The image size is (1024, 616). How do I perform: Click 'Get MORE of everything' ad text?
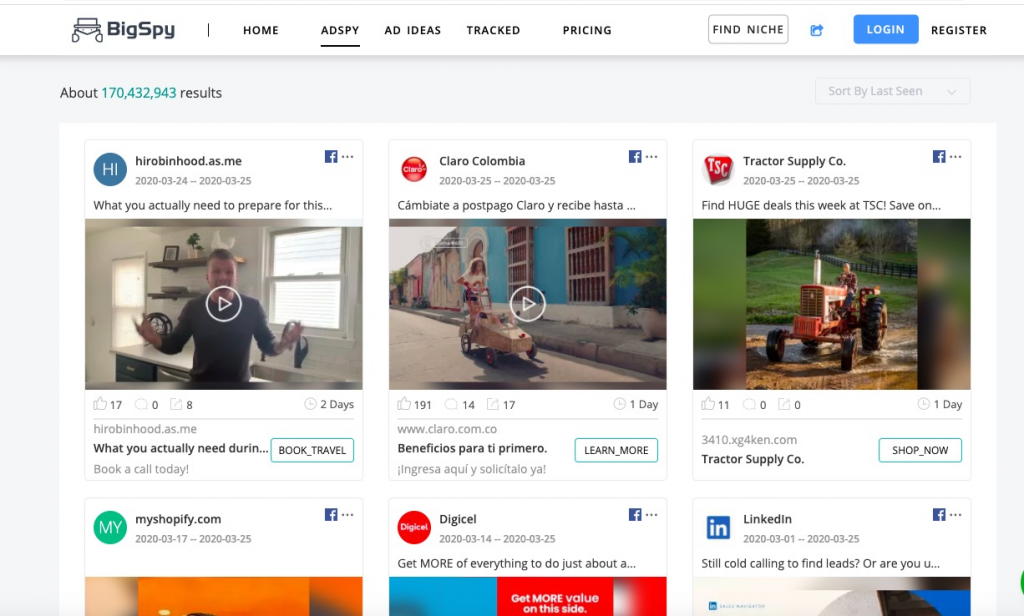pyautogui.click(x=517, y=563)
